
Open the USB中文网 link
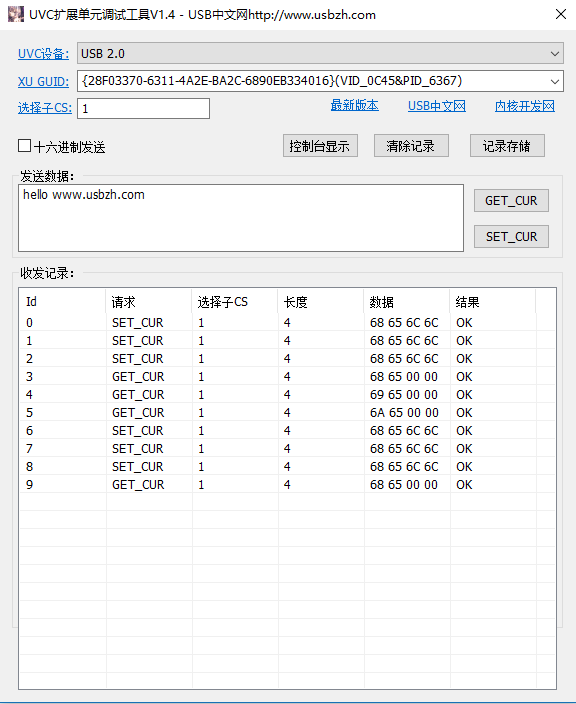(x=436, y=106)
